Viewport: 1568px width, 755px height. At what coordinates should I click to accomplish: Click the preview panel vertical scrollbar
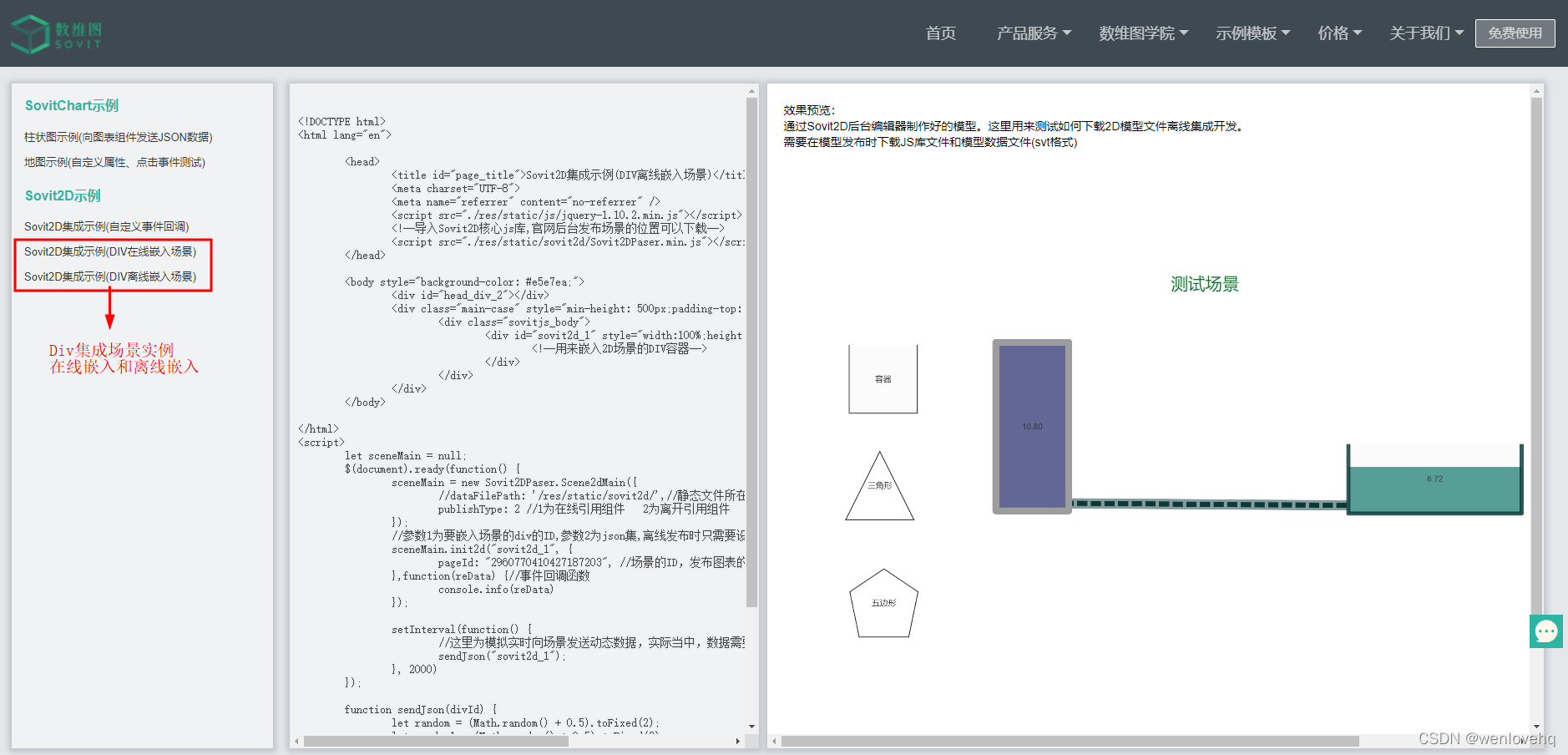1536,359
